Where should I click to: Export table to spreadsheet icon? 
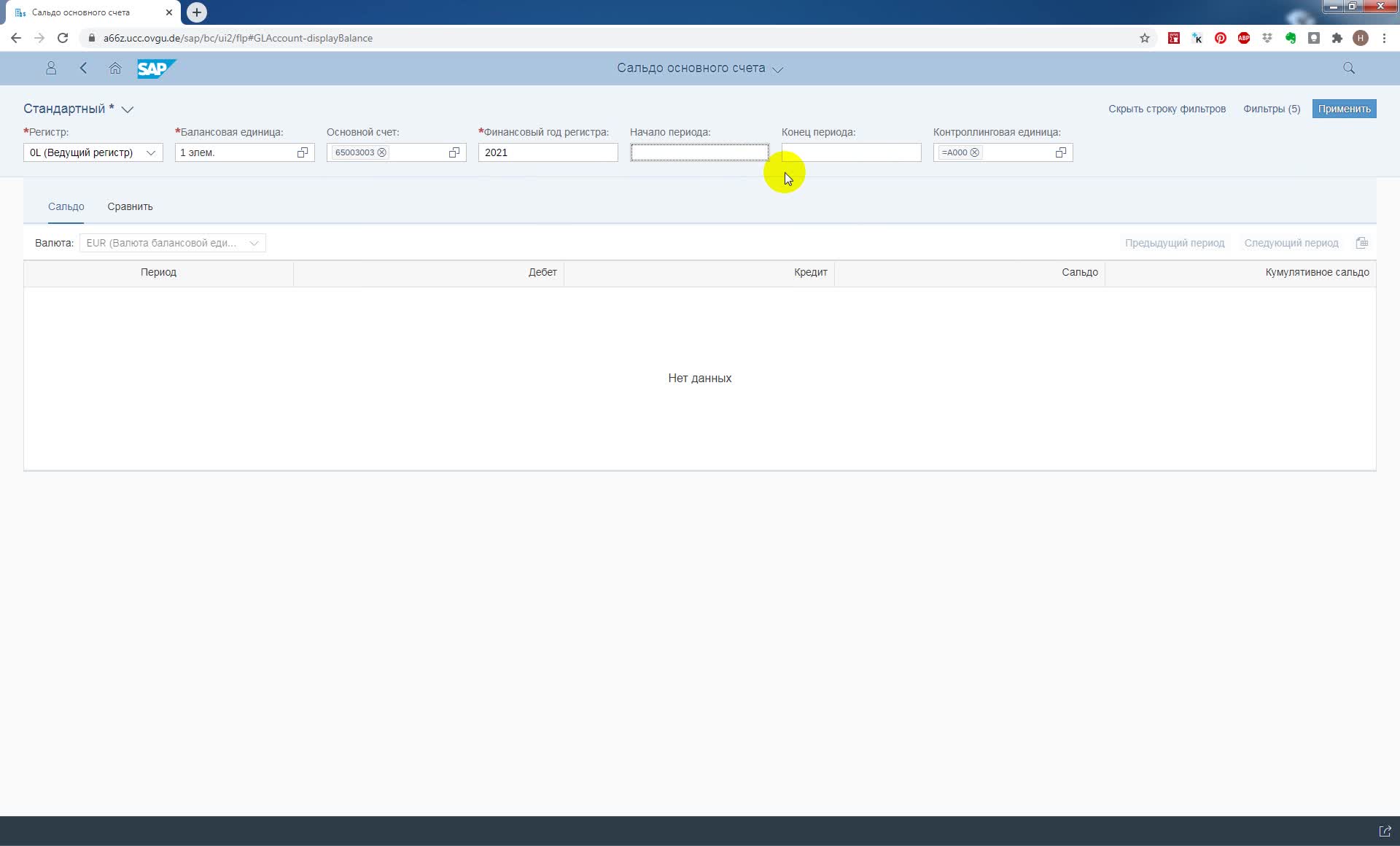point(1361,243)
